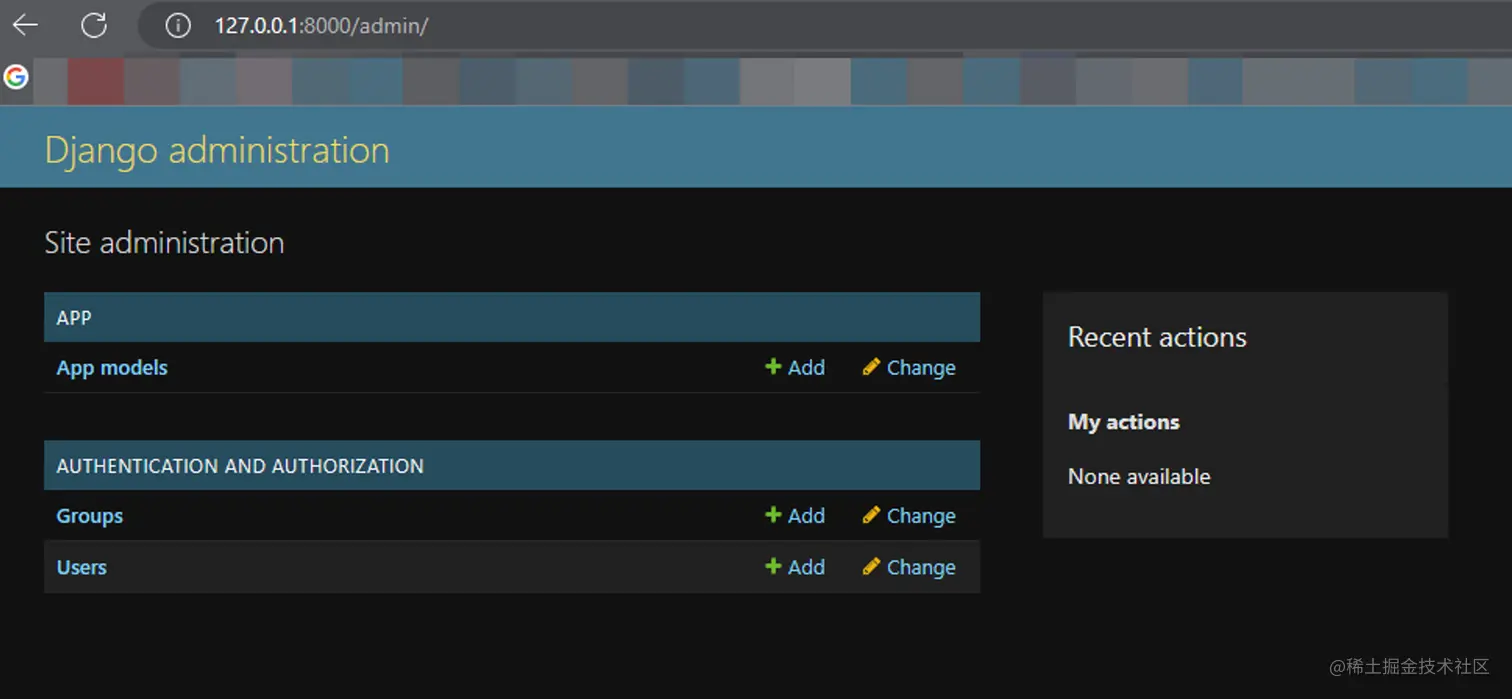
Task: Click the None available text
Action: coord(1139,477)
